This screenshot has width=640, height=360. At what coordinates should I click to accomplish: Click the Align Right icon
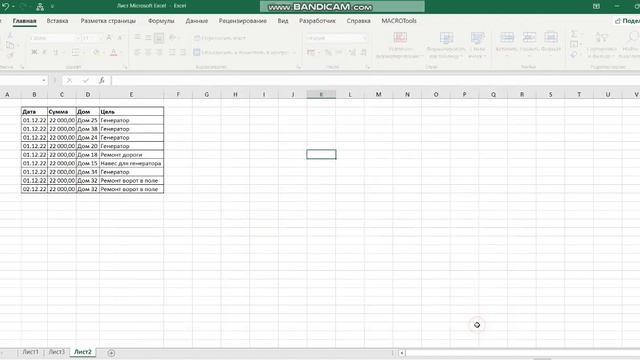(x=159, y=52)
